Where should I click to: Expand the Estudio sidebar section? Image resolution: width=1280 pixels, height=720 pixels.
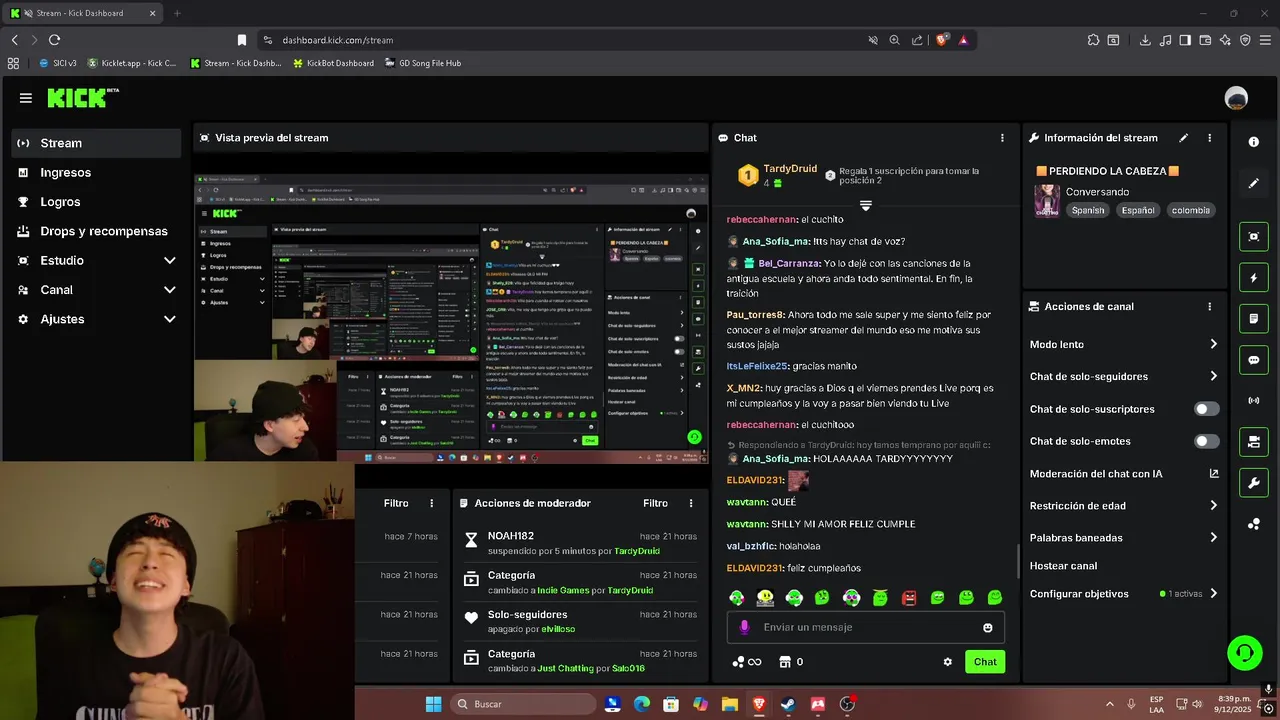tap(96, 260)
